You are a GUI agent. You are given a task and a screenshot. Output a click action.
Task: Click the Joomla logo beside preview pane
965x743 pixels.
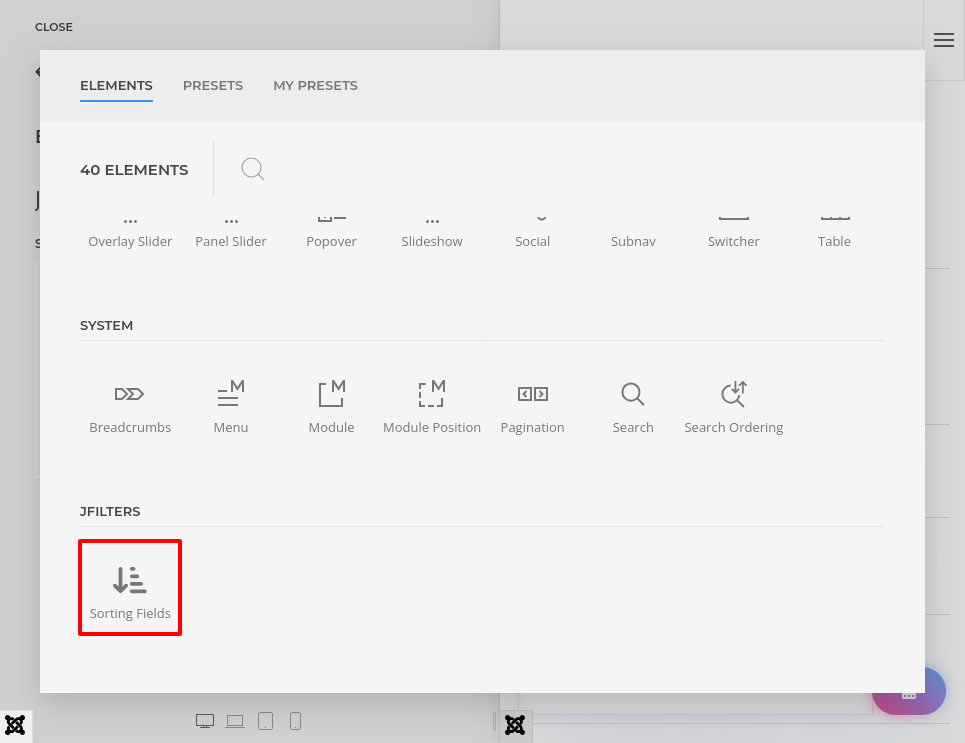[515, 725]
